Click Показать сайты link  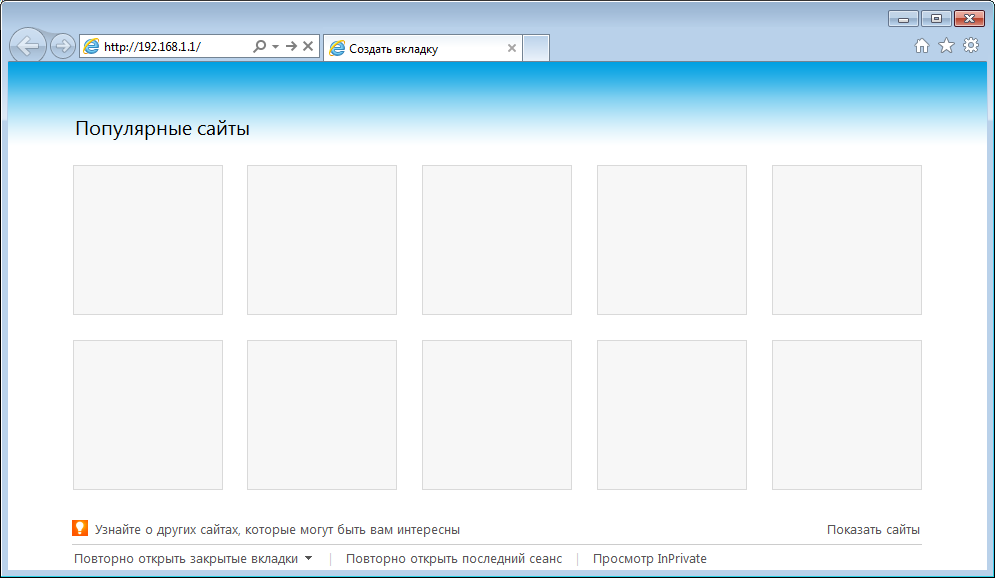pyautogui.click(x=873, y=530)
